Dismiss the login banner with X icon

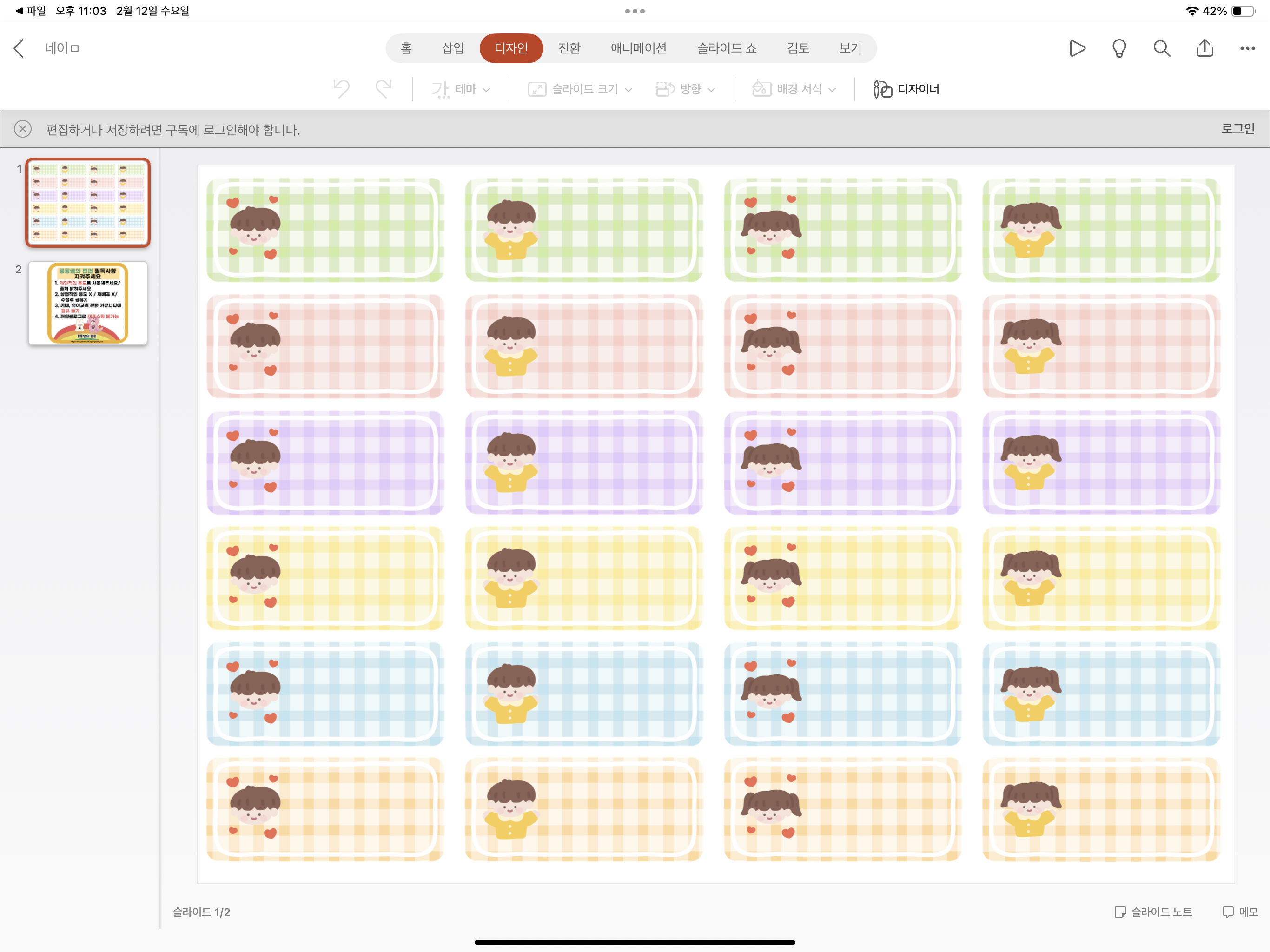23,129
